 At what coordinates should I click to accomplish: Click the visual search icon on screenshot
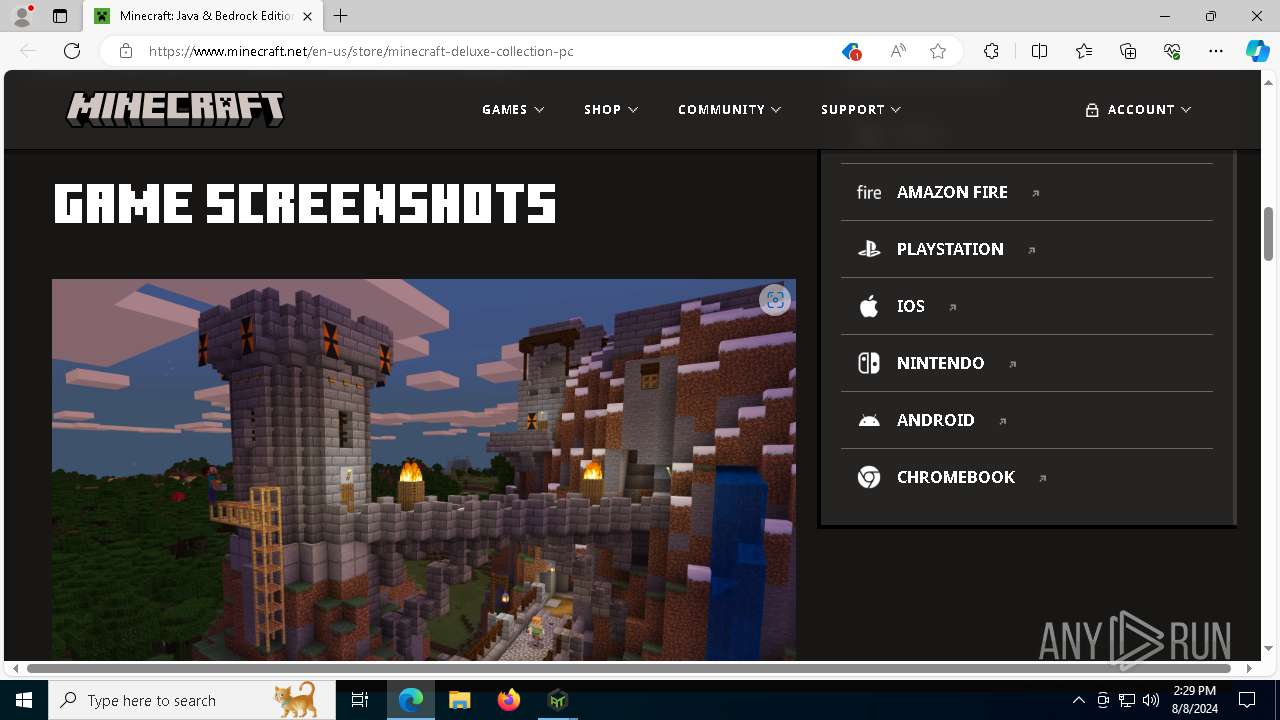click(775, 300)
